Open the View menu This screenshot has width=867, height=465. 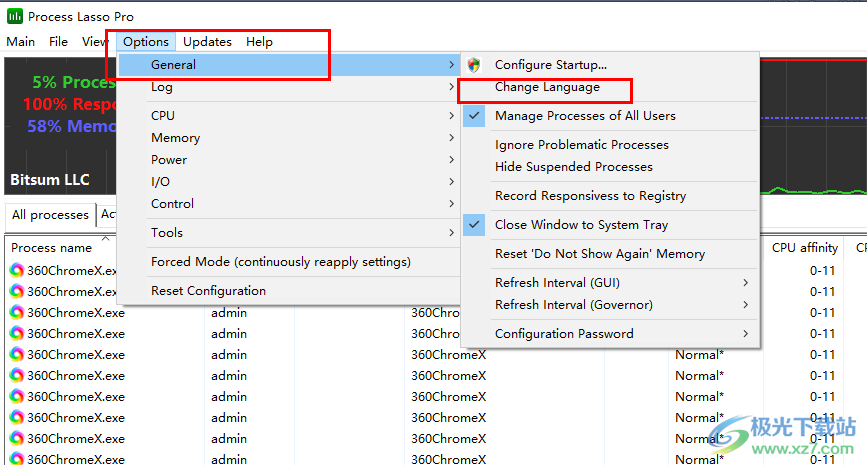click(x=94, y=42)
